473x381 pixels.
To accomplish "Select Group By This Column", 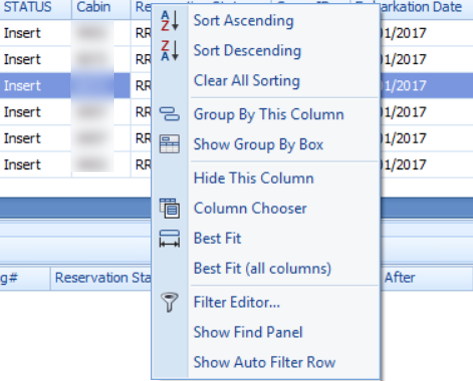I will [x=266, y=114].
